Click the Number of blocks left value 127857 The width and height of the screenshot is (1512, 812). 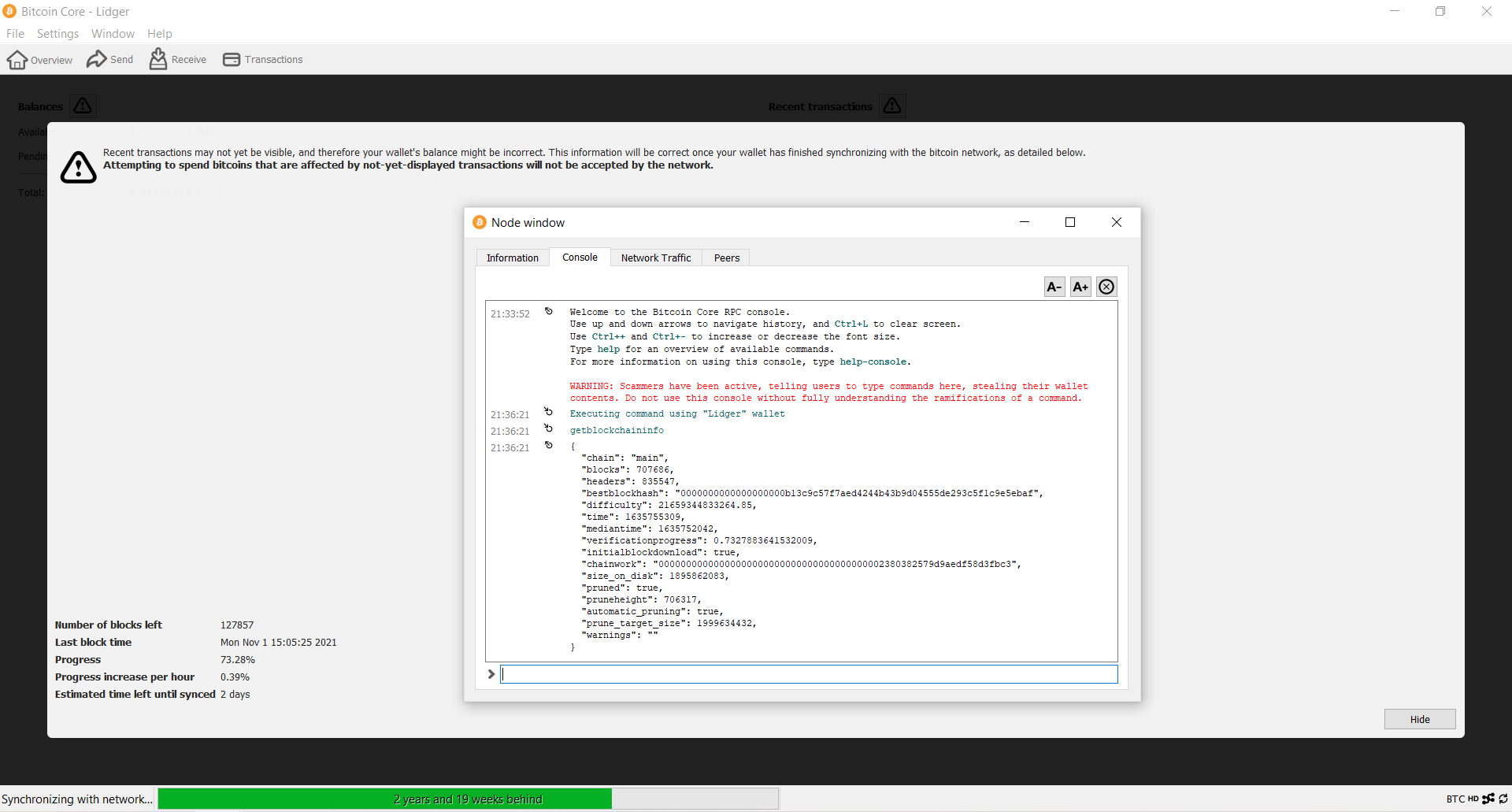point(237,625)
